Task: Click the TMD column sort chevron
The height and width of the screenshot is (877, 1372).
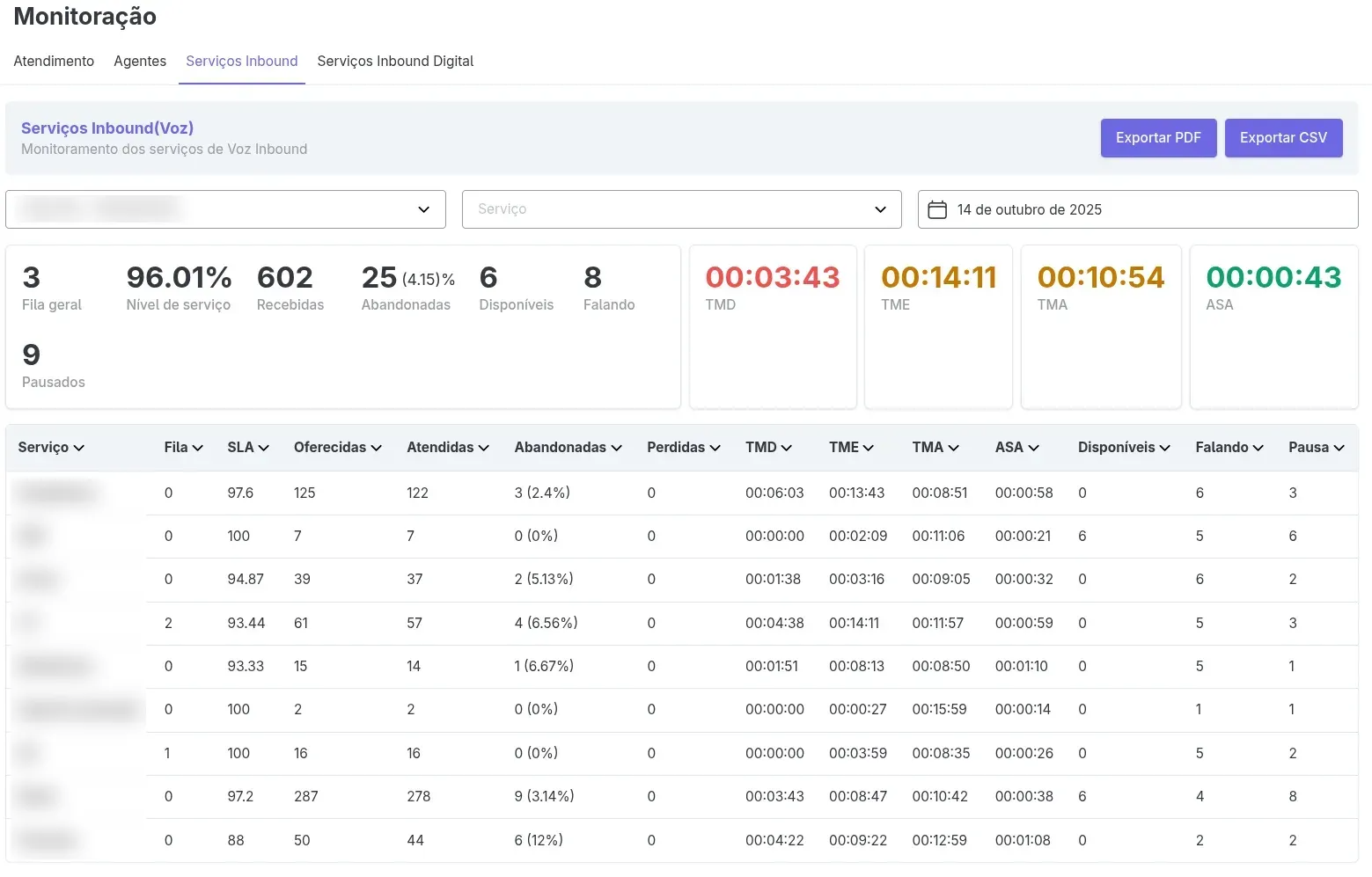Action: (787, 448)
